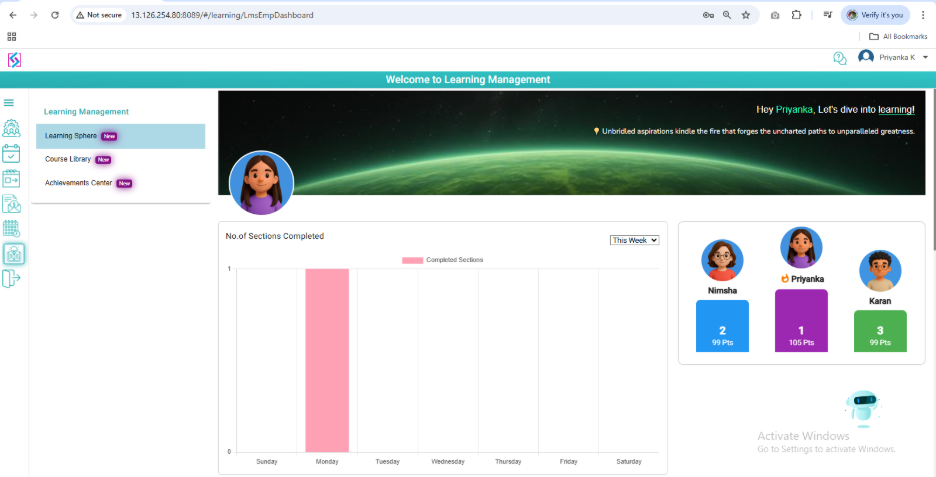Open the calendar with clock sidebar icon
This screenshot has height=477, width=936.
coord(11,229)
